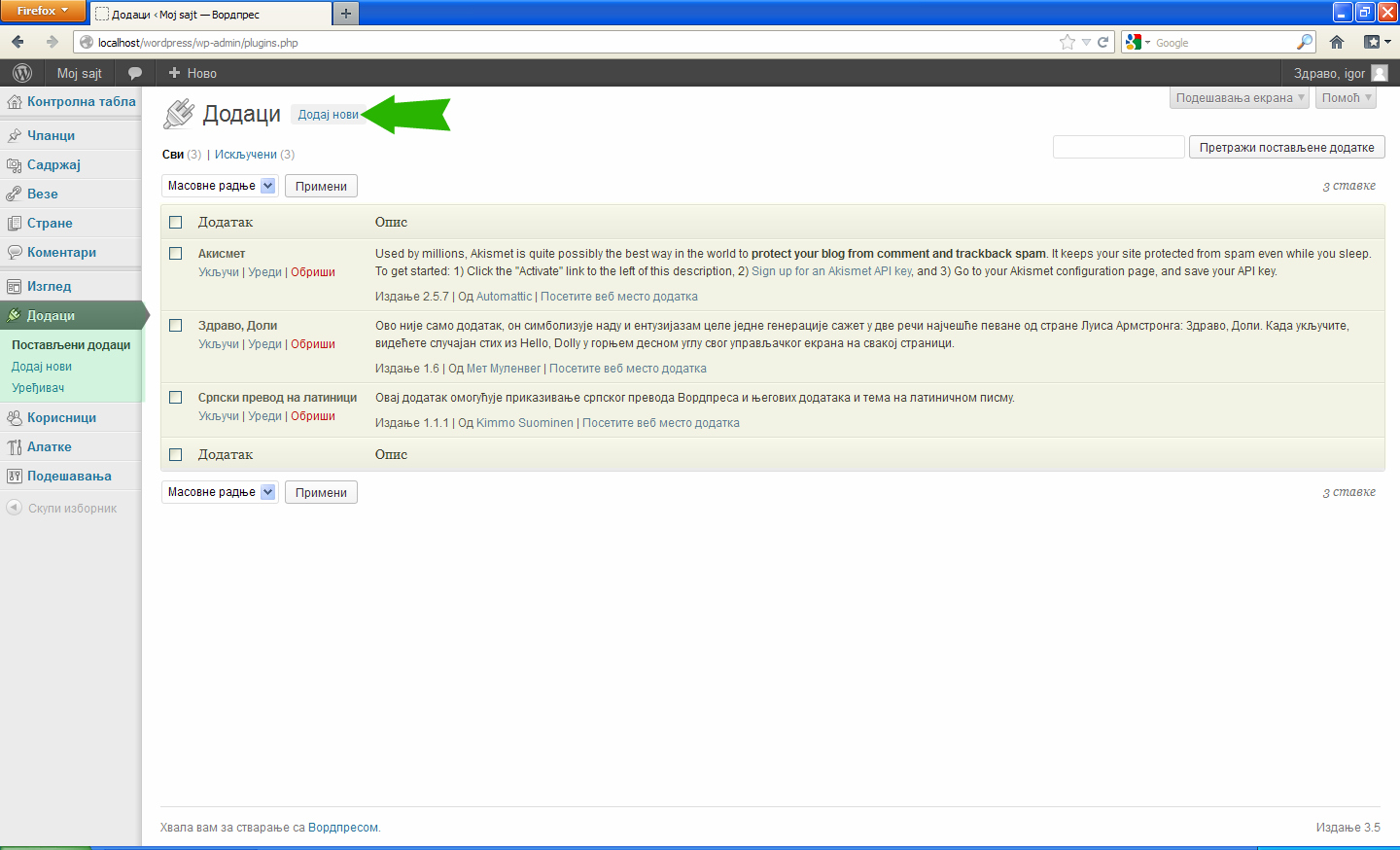Click the settings icon beside Подешавања
Image resolution: width=1400 pixels, height=850 pixels.
(14, 477)
